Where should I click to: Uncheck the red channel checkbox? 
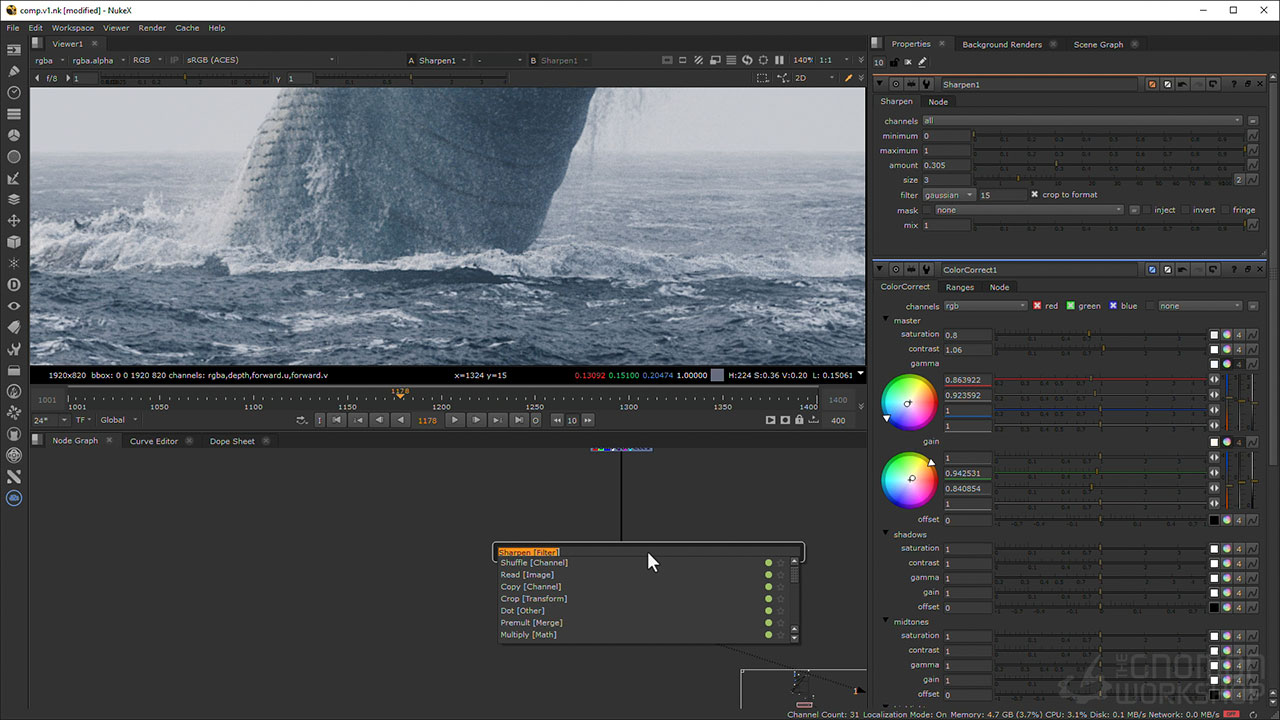click(x=1037, y=306)
